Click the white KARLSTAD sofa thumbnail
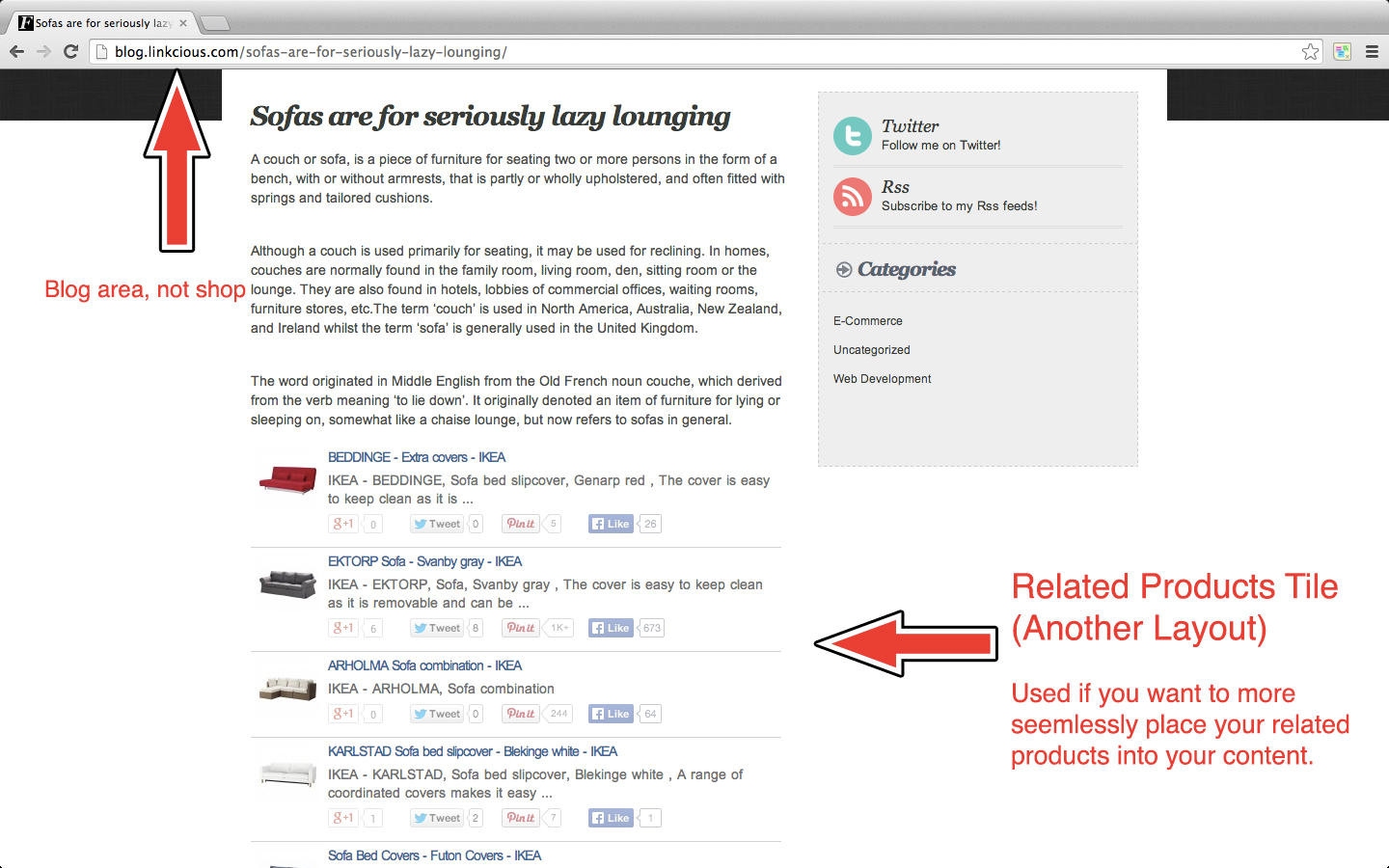This screenshot has height=868, width=1389. click(x=287, y=773)
